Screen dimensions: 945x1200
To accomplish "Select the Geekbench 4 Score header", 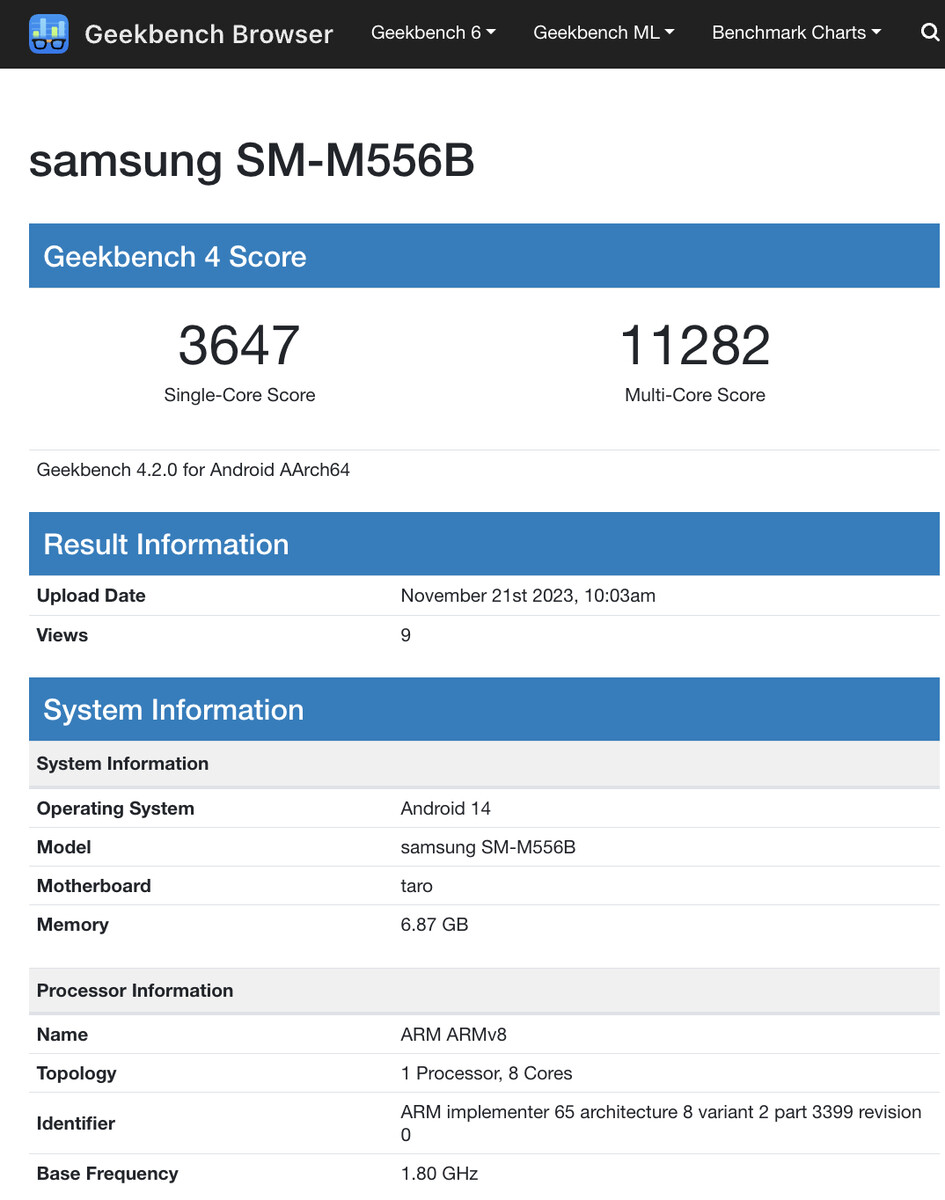I will click(175, 257).
